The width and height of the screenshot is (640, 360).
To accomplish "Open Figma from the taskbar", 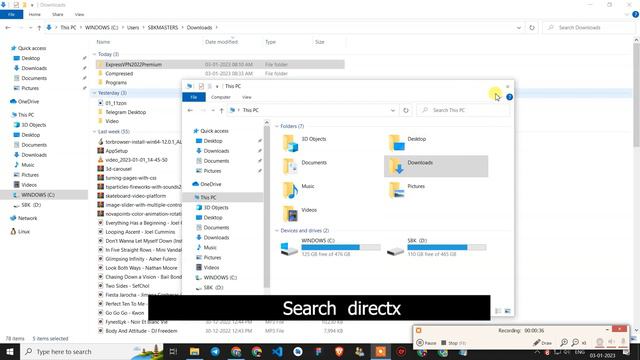I will (x=318, y=351).
